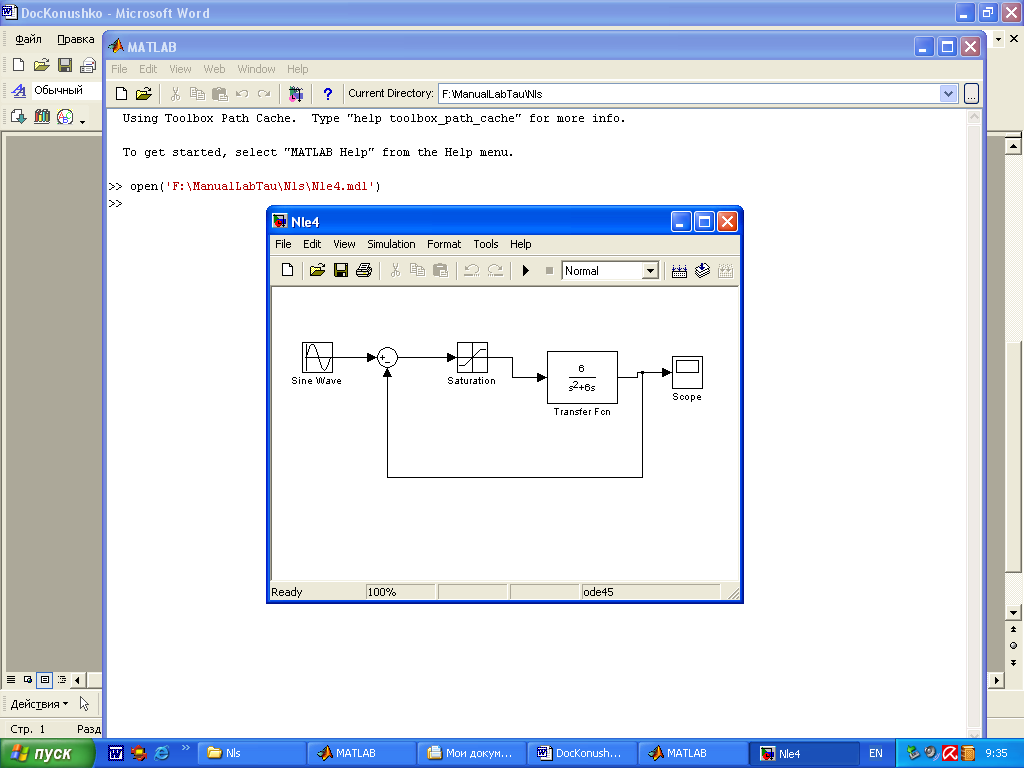
Task: Click MATLAB Help question mark icon
Action: (x=328, y=94)
